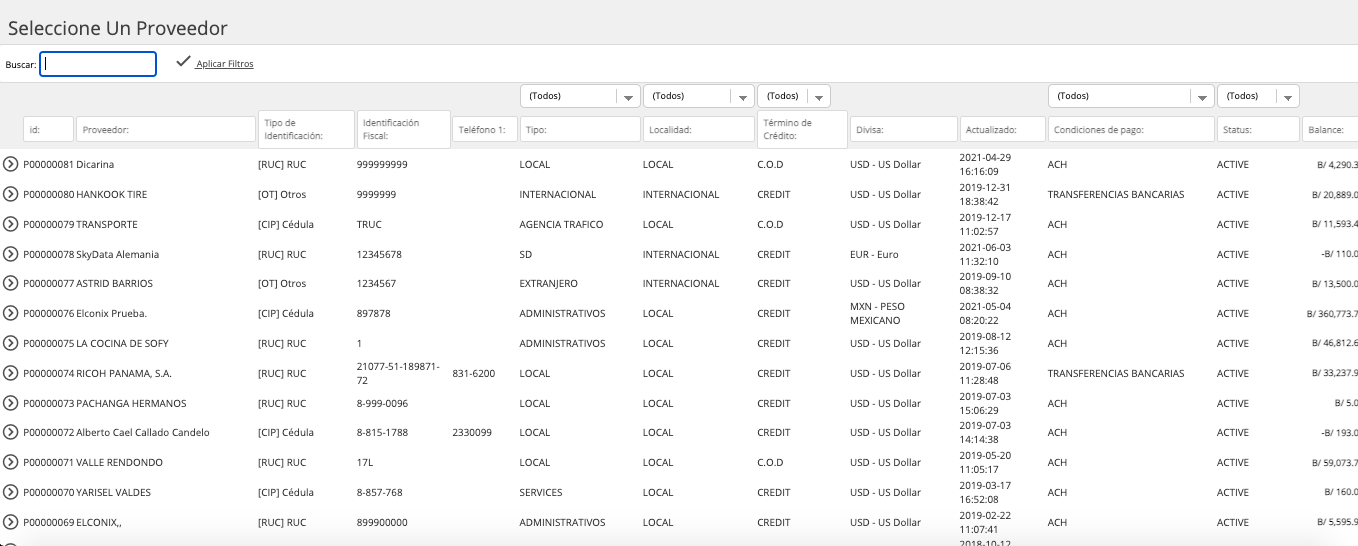The height and width of the screenshot is (546, 1358).
Task: Click phone number 831-6200
Action: tap(473, 373)
